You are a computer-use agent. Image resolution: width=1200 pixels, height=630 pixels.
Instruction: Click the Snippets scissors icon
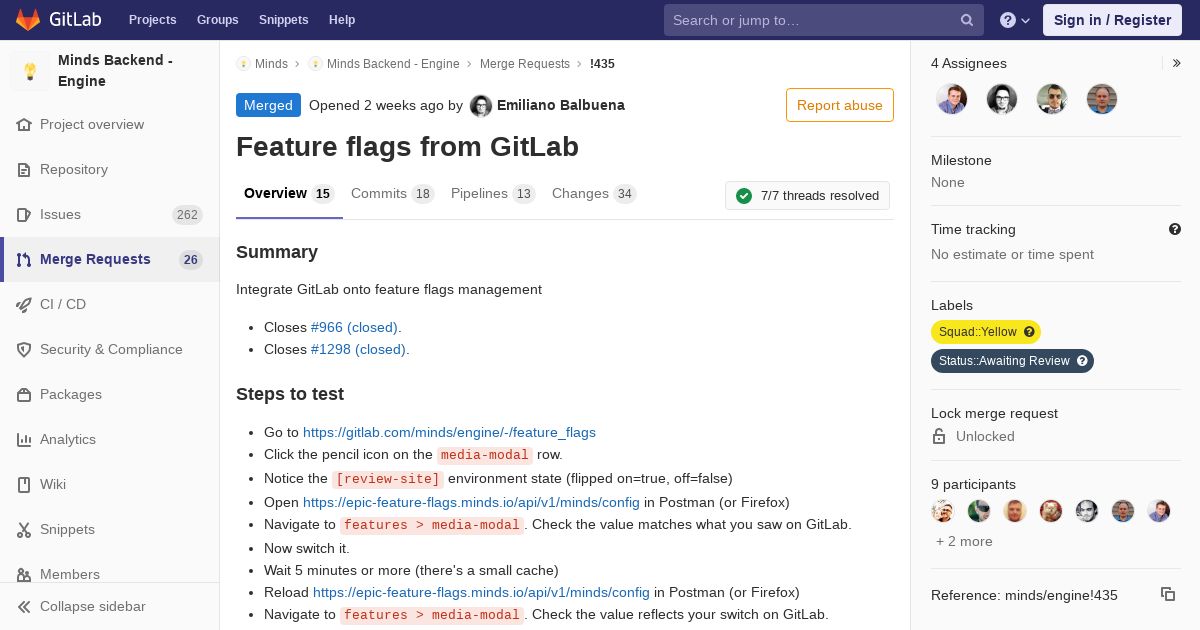point(24,530)
